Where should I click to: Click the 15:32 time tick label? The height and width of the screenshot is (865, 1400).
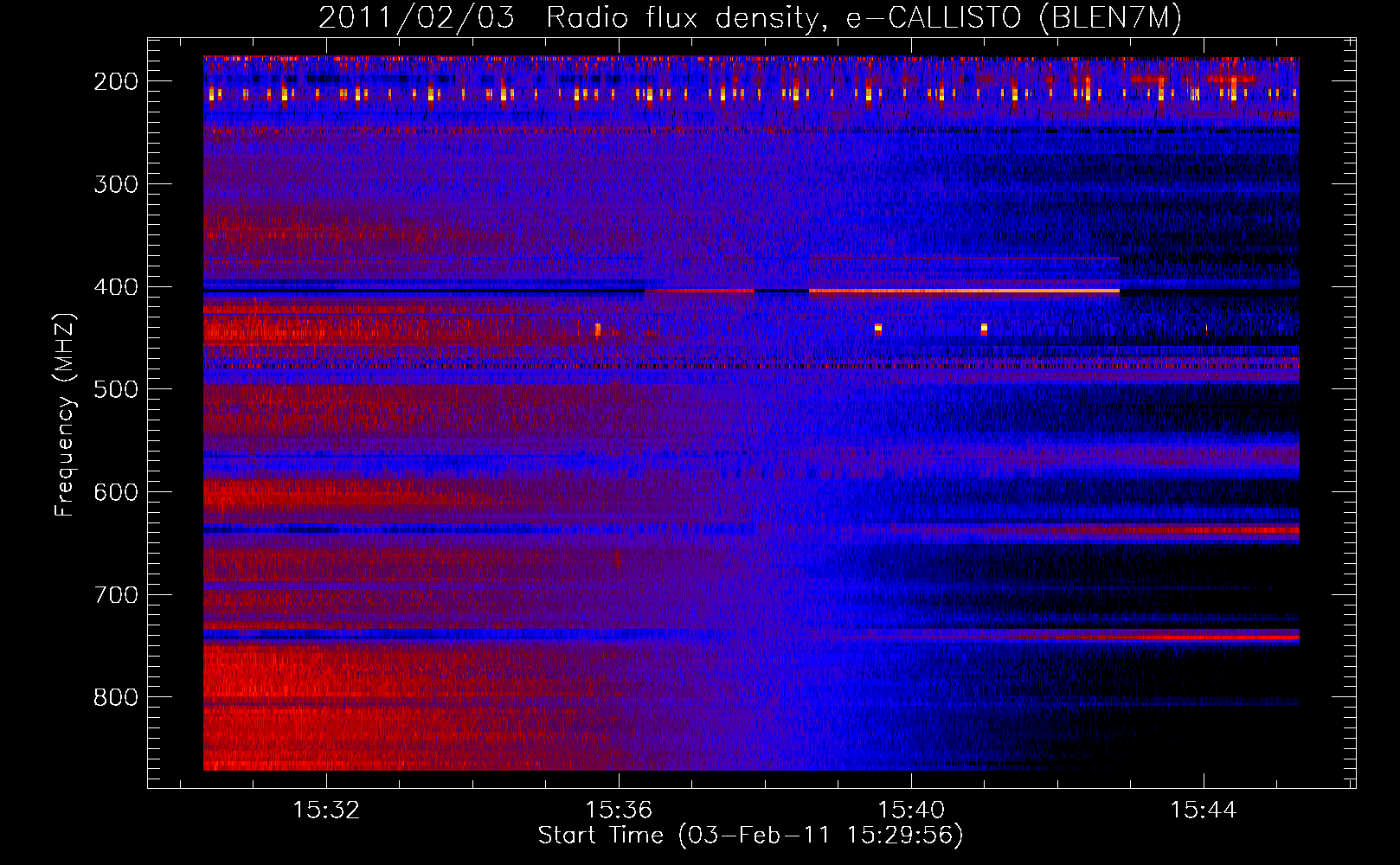tap(326, 811)
